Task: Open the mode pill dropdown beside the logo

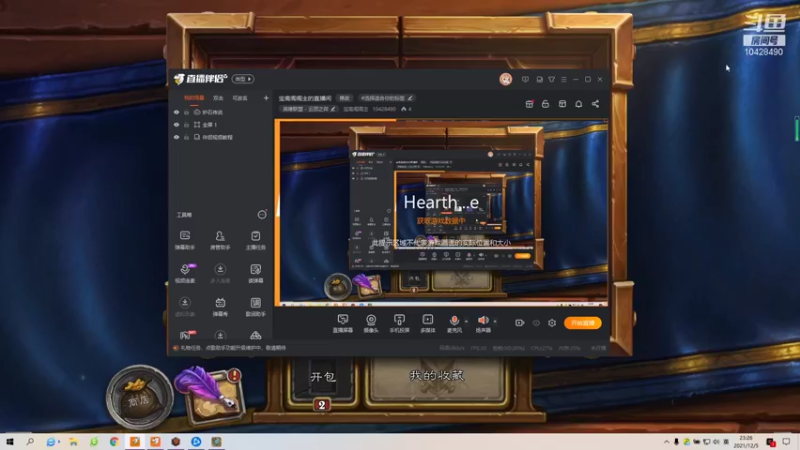Action: 243,79
